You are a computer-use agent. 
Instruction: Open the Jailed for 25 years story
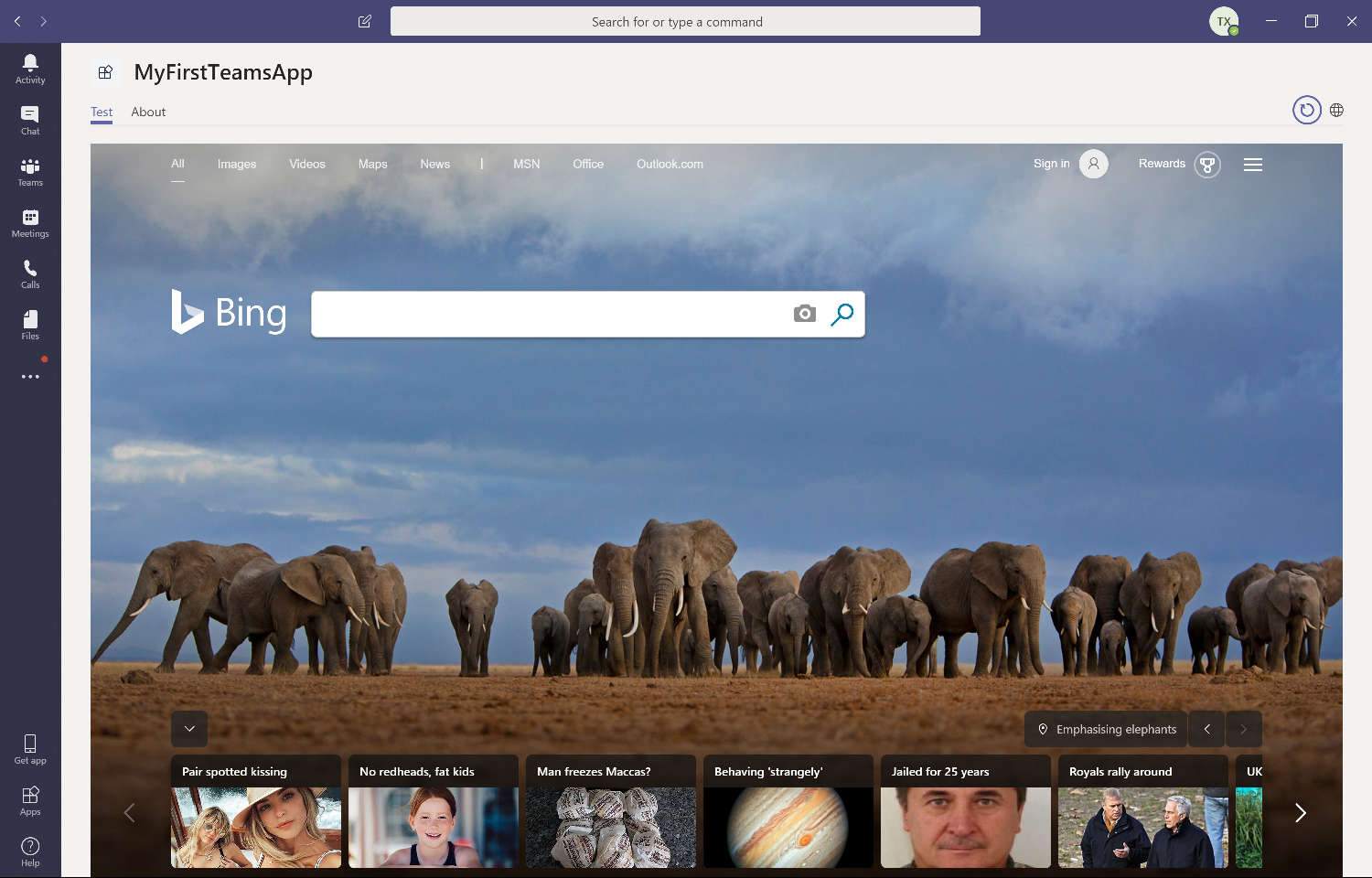[966, 811]
